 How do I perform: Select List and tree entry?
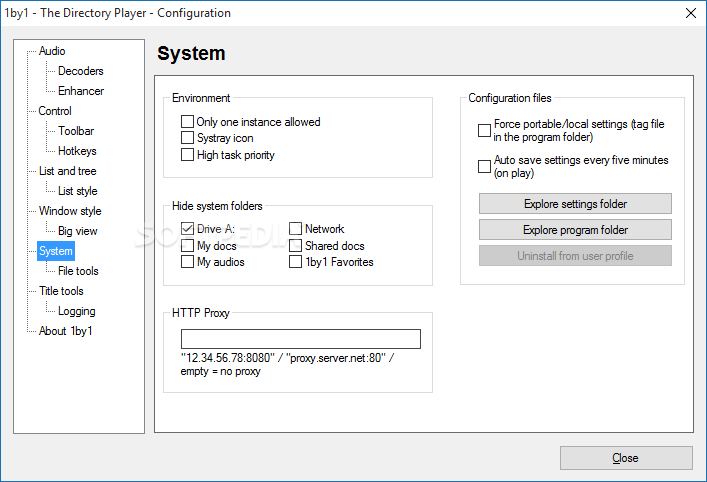[x=68, y=171]
